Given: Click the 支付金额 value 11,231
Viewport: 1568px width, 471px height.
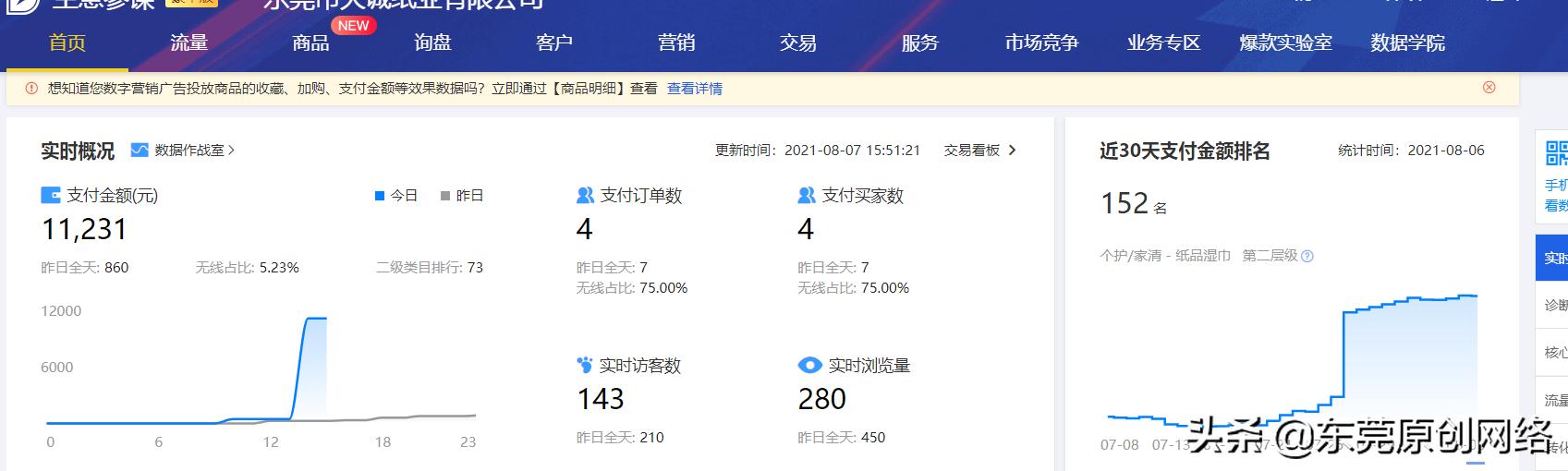Looking at the screenshot, I should pyautogui.click(x=84, y=229).
